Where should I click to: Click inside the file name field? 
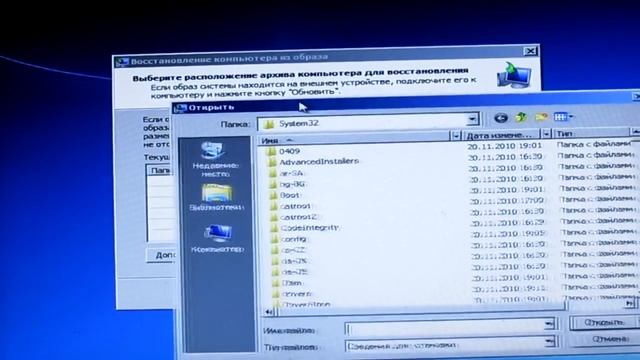445,327
